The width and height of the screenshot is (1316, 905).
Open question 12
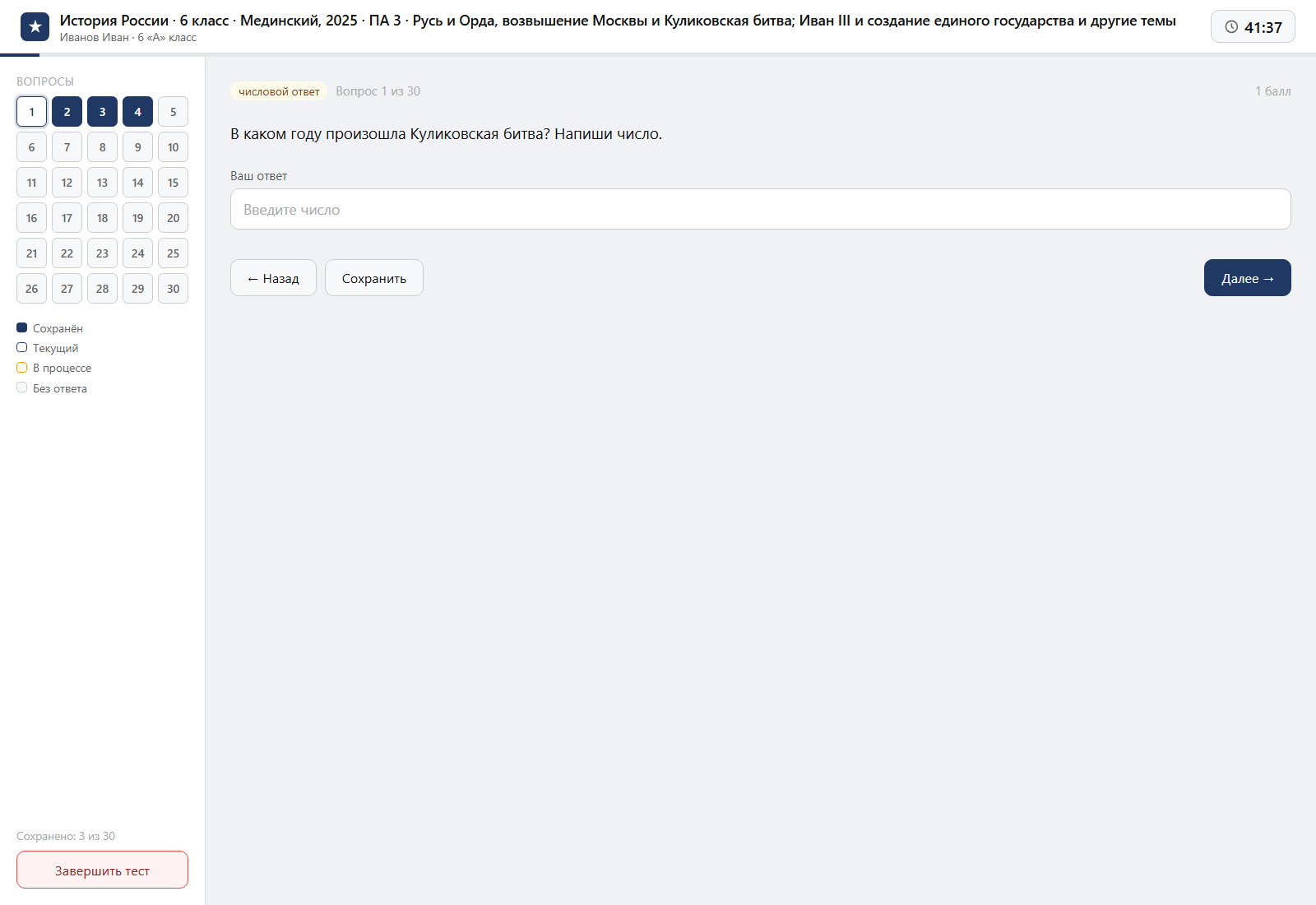67,183
